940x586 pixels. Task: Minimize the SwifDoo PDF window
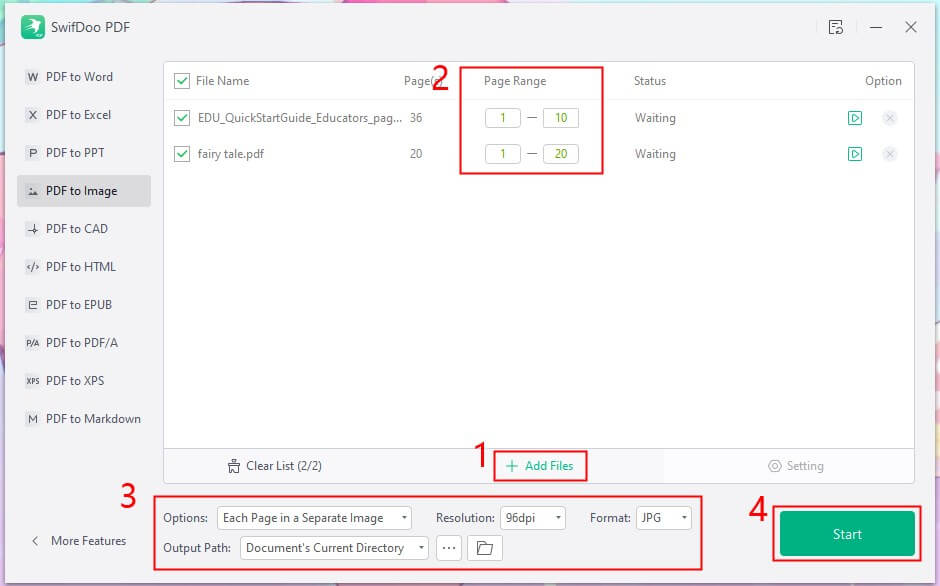point(876,27)
